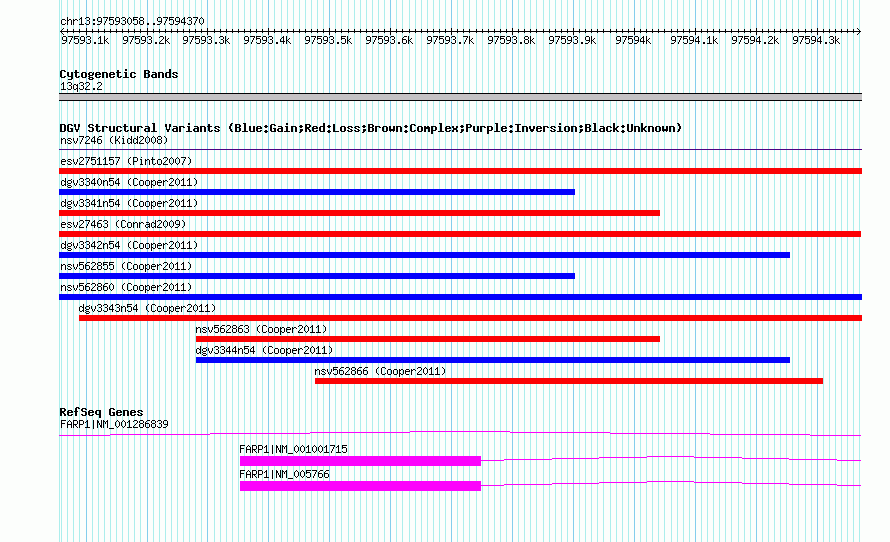Image resolution: width=890 pixels, height=542 pixels.
Task: Click the red nsv562866 variant bar
Action: pyautogui.click(x=569, y=381)
